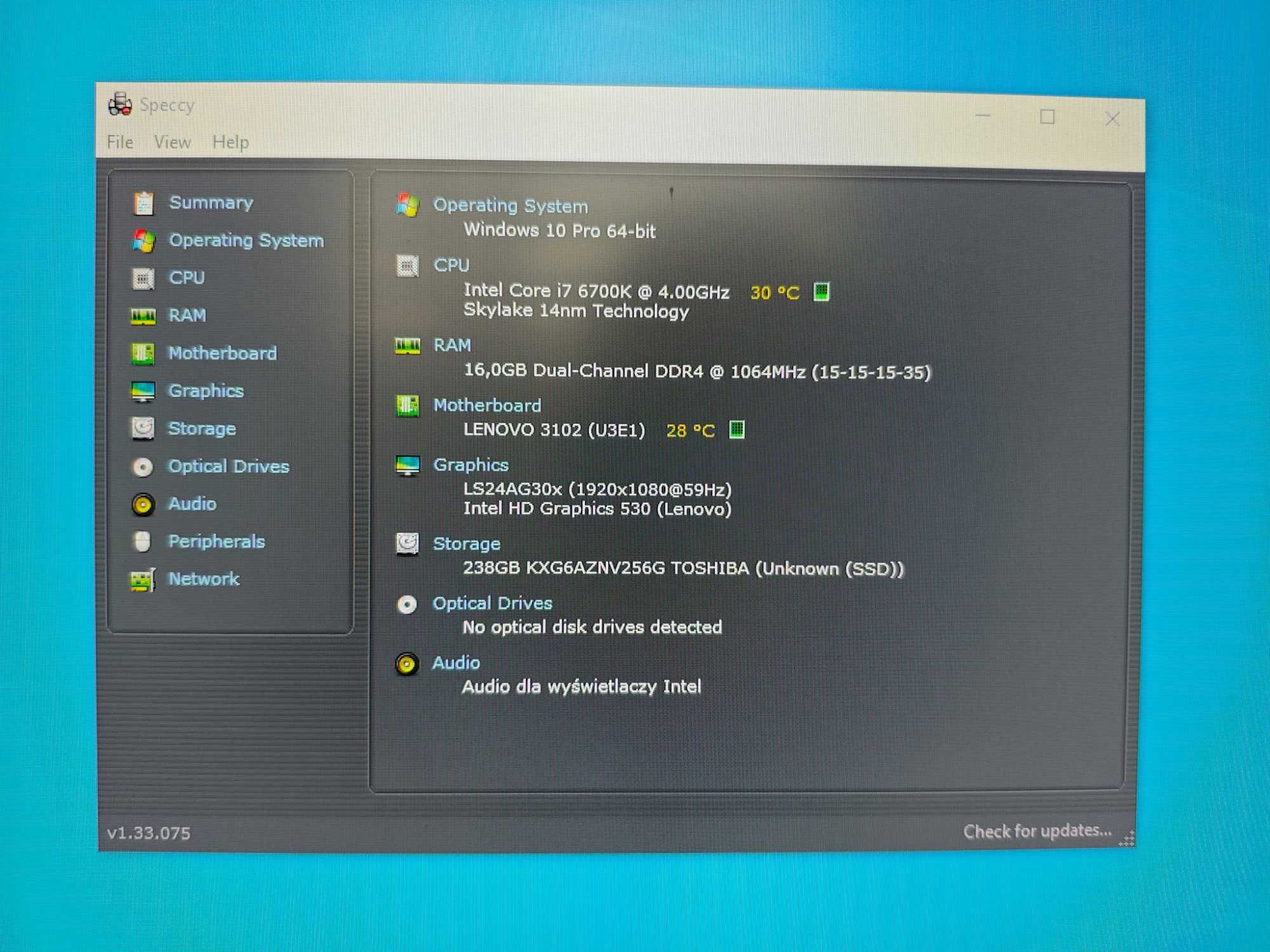Click the Storage heading link in summary
Screen dimensions: 1270x952
pyautogui.click(x=467, y=544)
